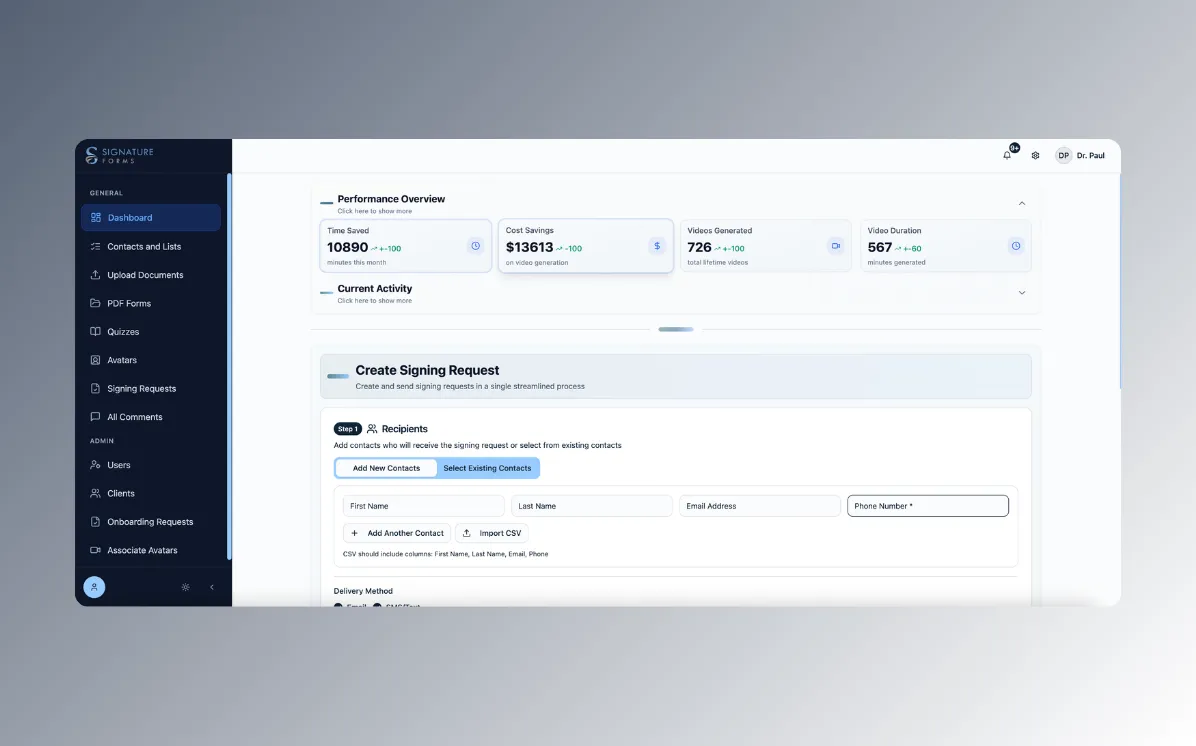Viewport: 1196px width, 746px height.
Task: Click inside the First Name field
Action: point(422,505)
